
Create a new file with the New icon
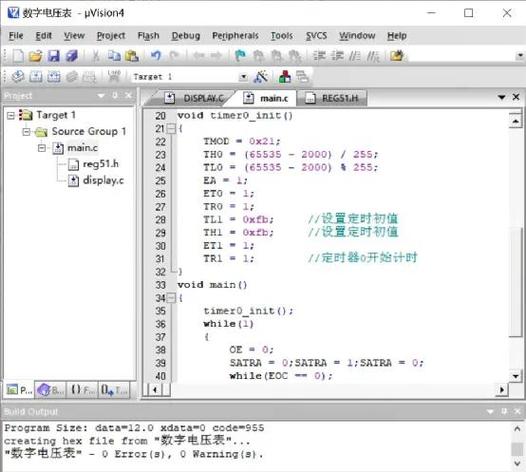tap(18, 56)
